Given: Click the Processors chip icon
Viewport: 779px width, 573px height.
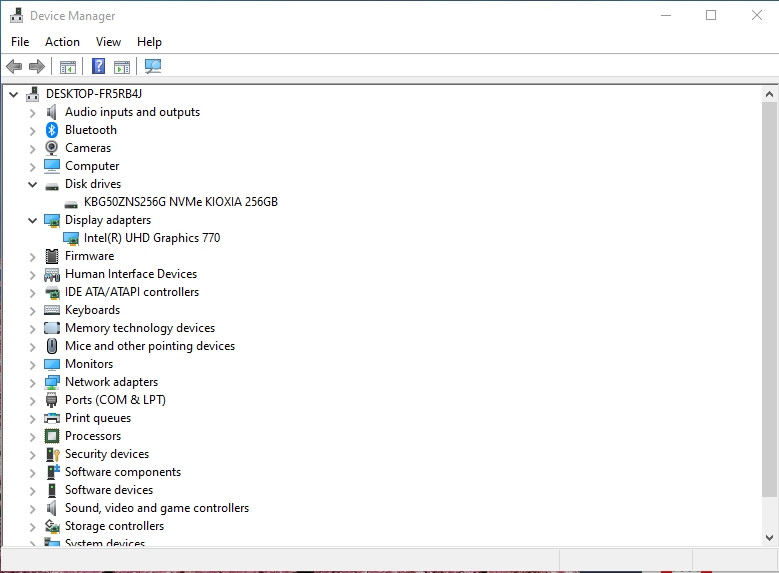Looking at the screenshot, I should point(52,436).
